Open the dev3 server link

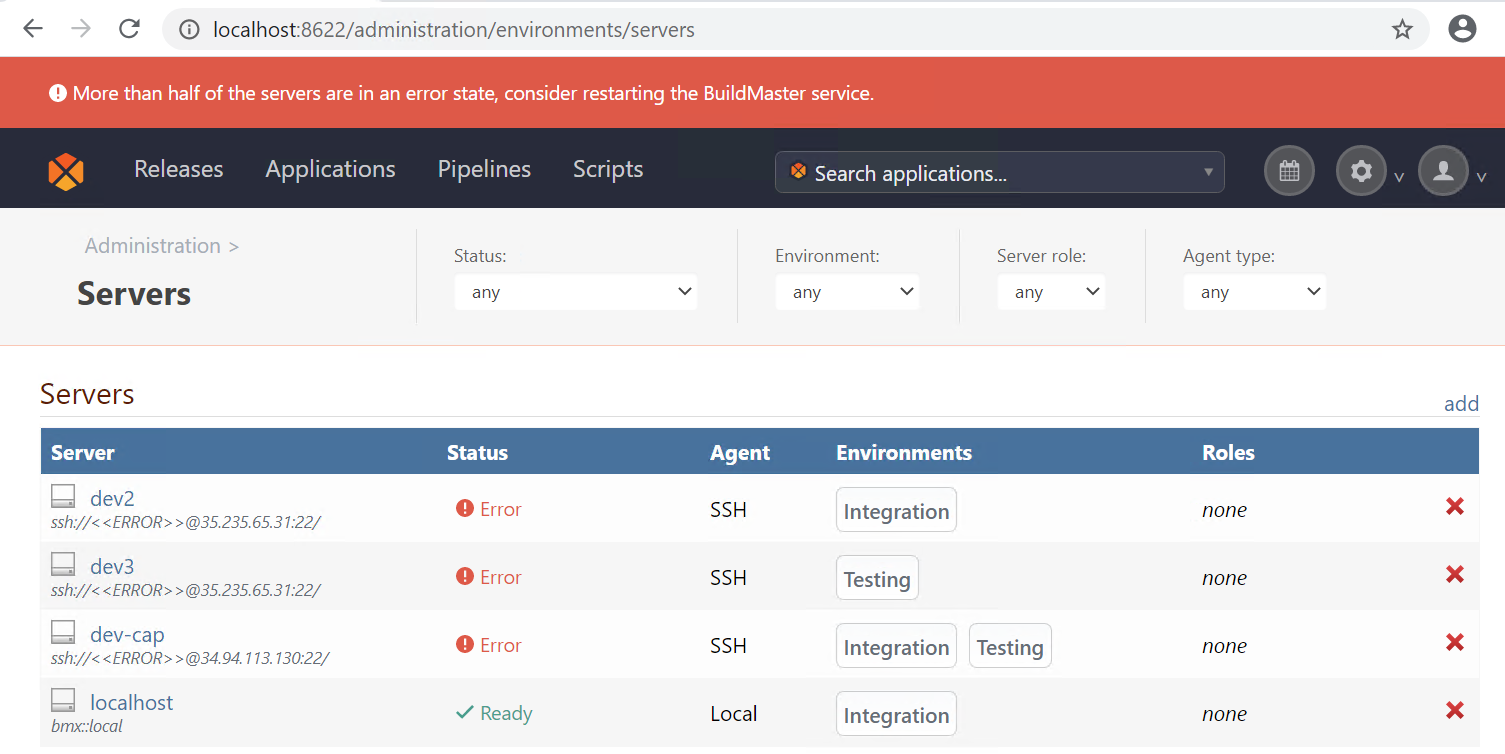(x=112, y=566)
